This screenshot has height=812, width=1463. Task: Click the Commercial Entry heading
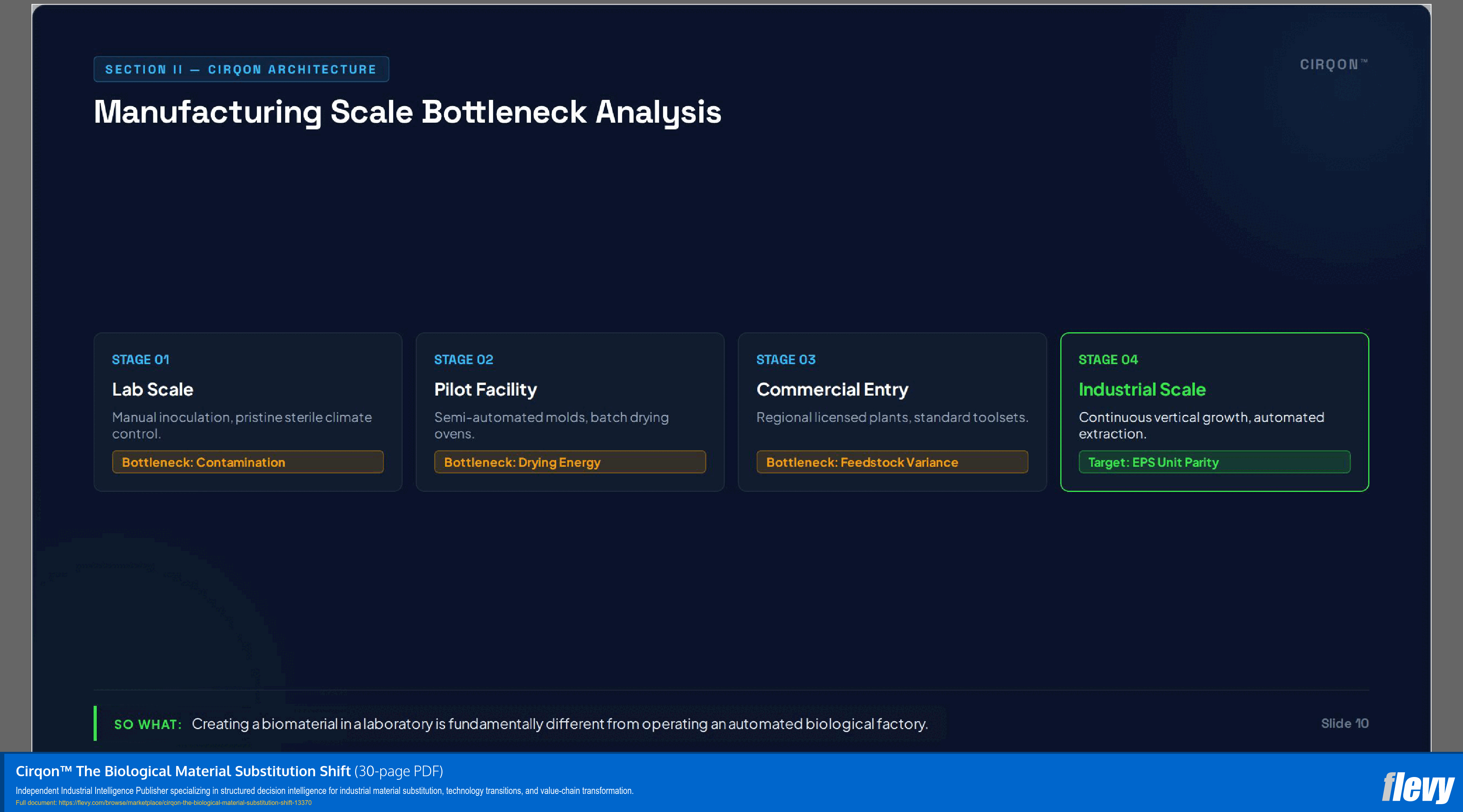tap(832, 390)
